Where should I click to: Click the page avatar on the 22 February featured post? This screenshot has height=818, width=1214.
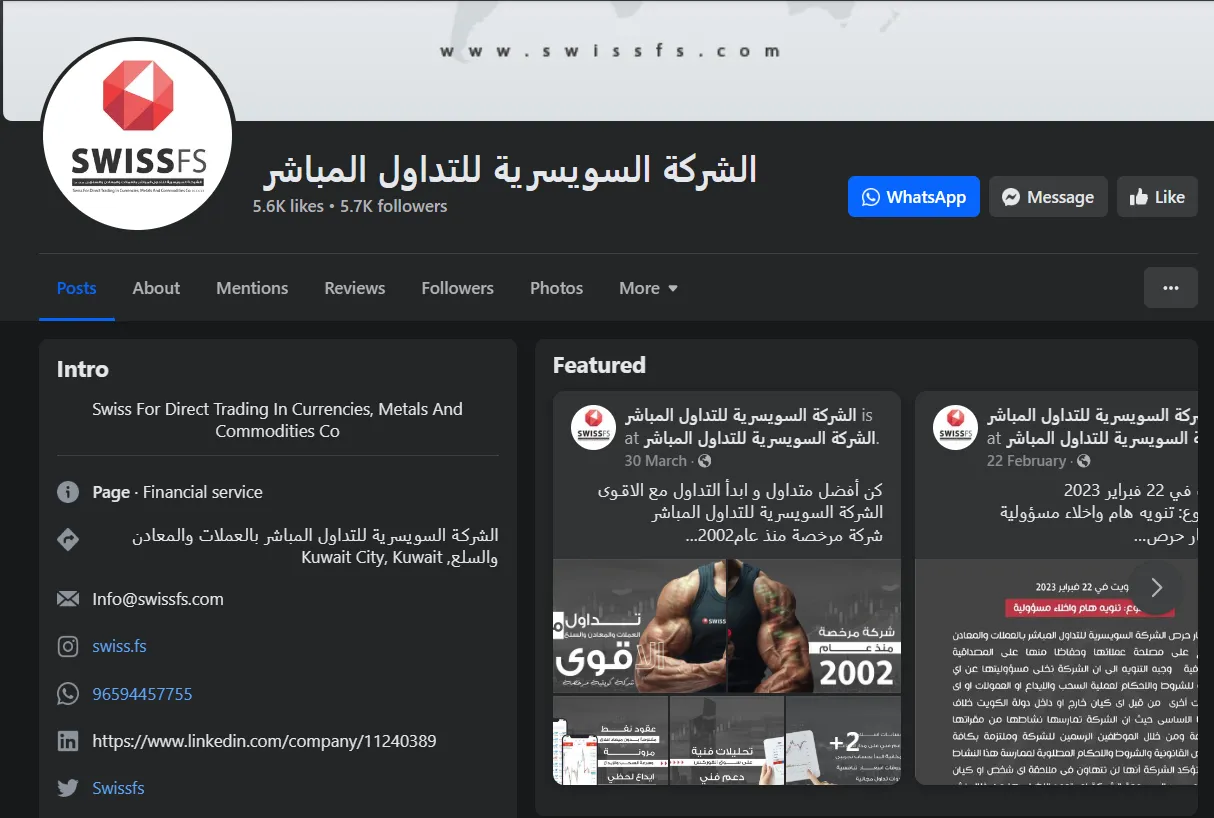(x=954, y=428)
